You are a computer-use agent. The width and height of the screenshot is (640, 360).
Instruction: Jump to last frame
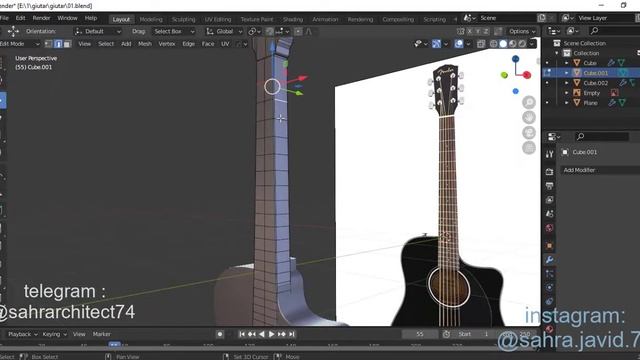tap(291, 334)
